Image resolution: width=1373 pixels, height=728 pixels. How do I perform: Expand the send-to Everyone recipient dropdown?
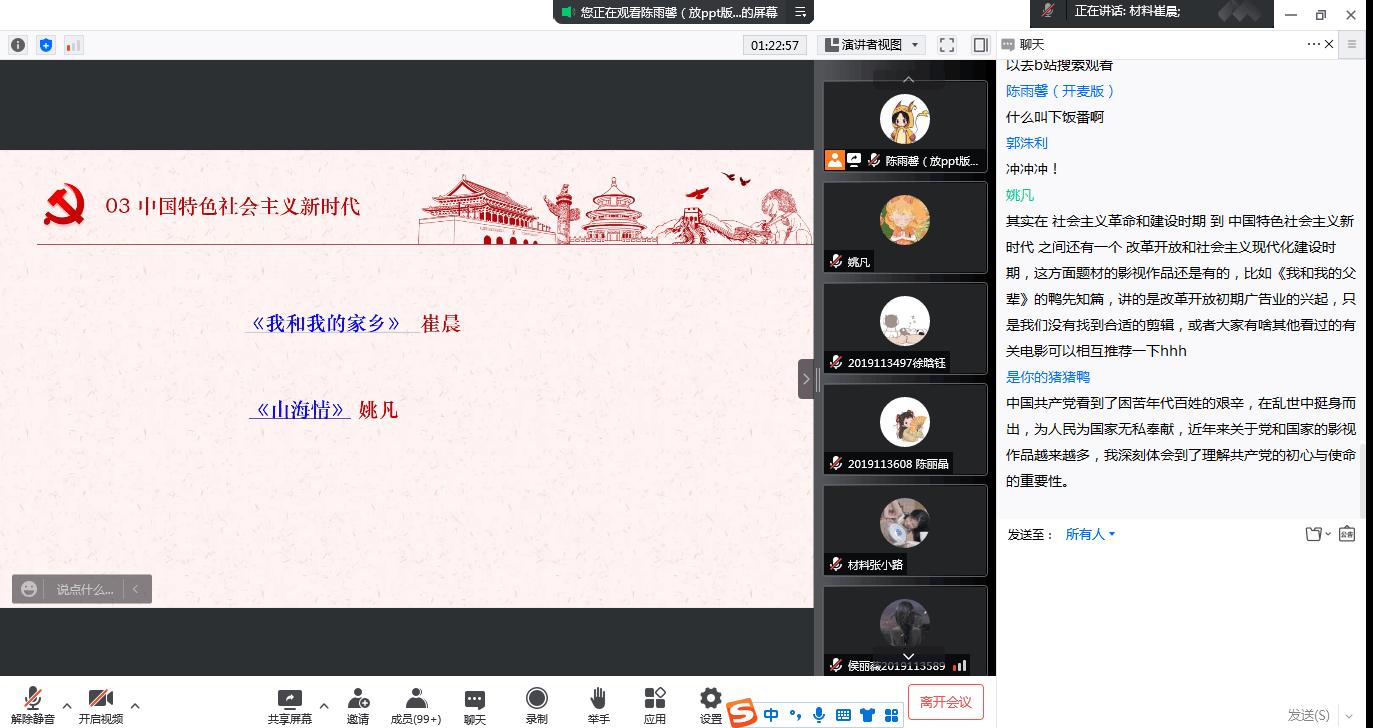coord(1090,535)
